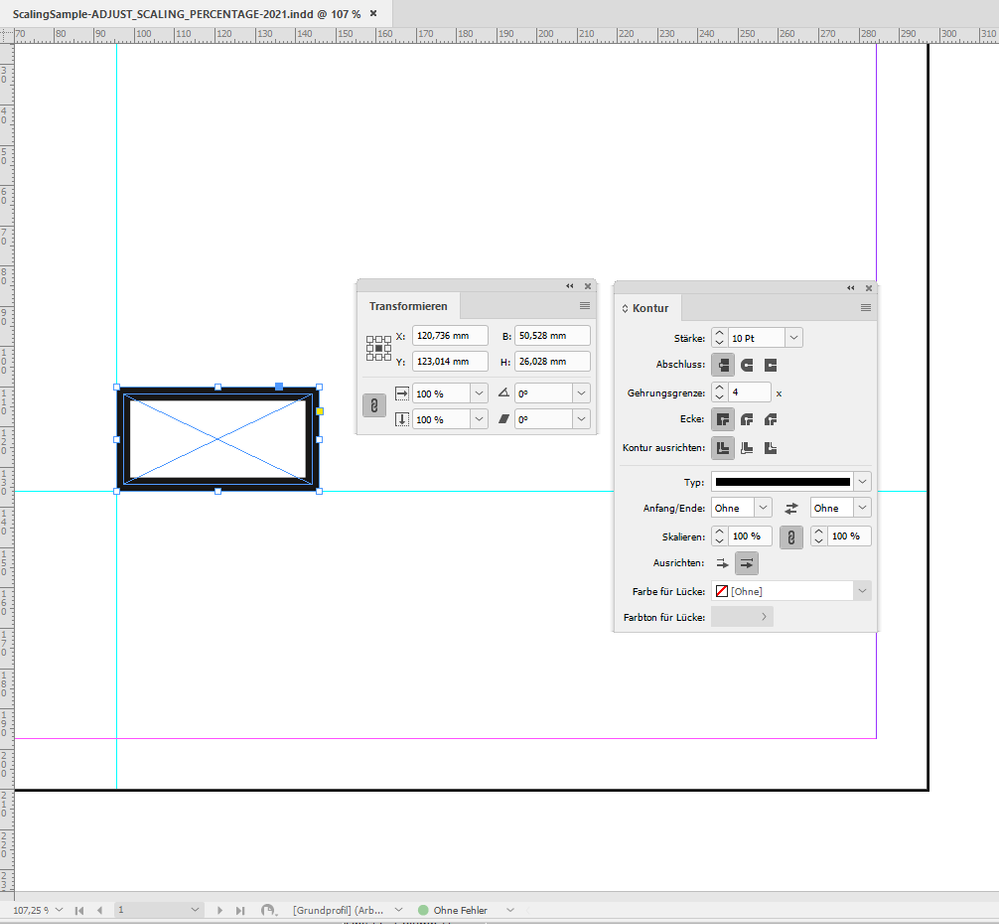Open the Transformieren panel menu icon
The image size is (999, 924).
pyautogui.click(x=584, y=306)
